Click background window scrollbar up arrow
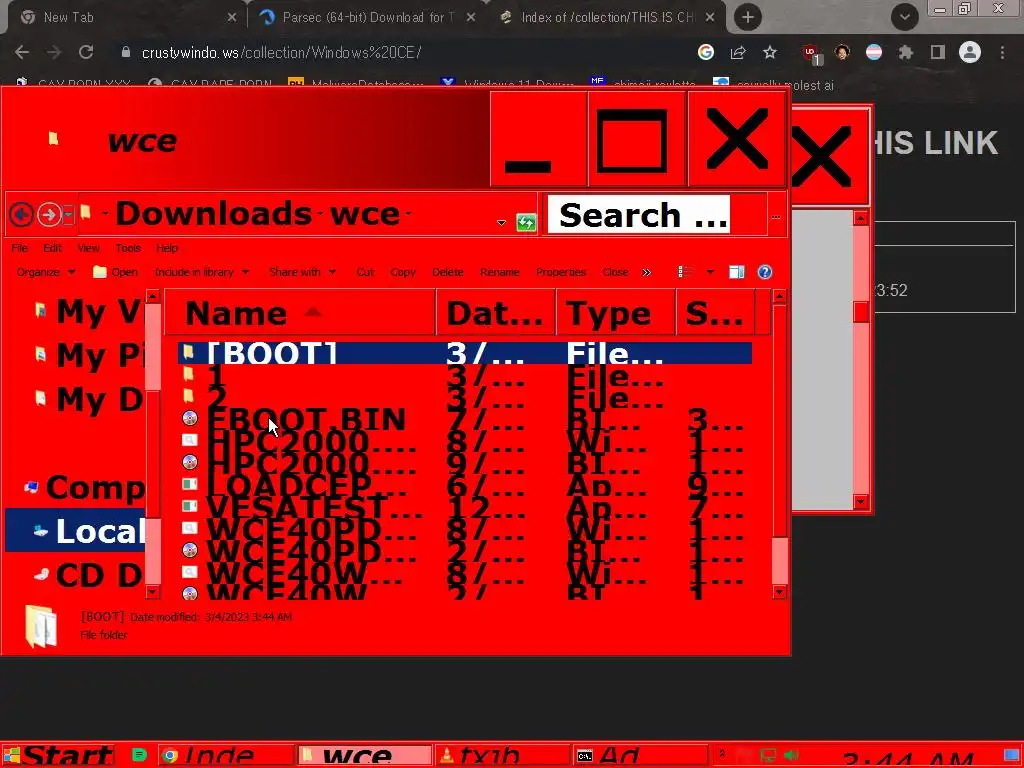 point(861,218)
